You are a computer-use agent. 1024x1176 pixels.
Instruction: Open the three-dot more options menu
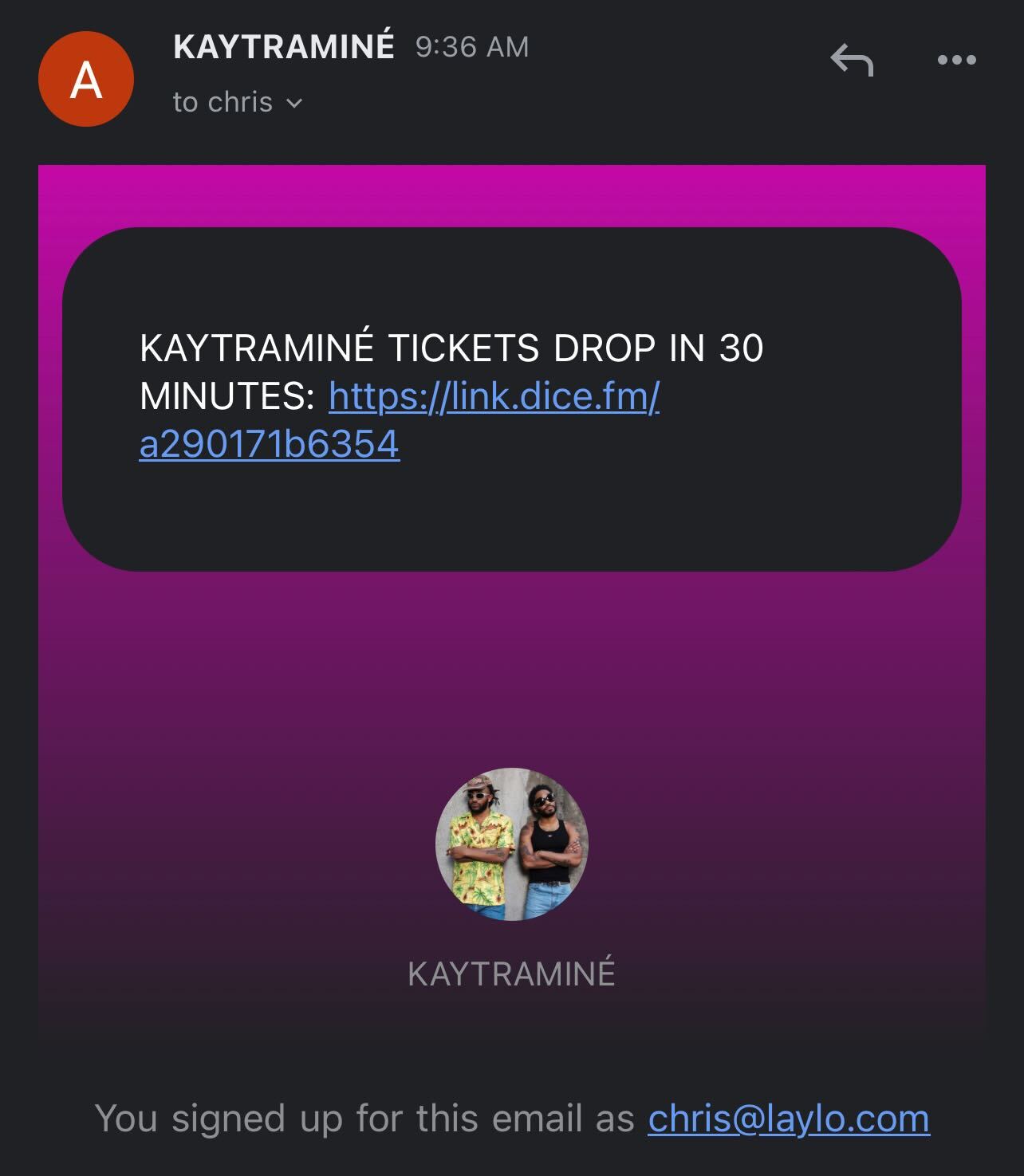coord(957,60)
